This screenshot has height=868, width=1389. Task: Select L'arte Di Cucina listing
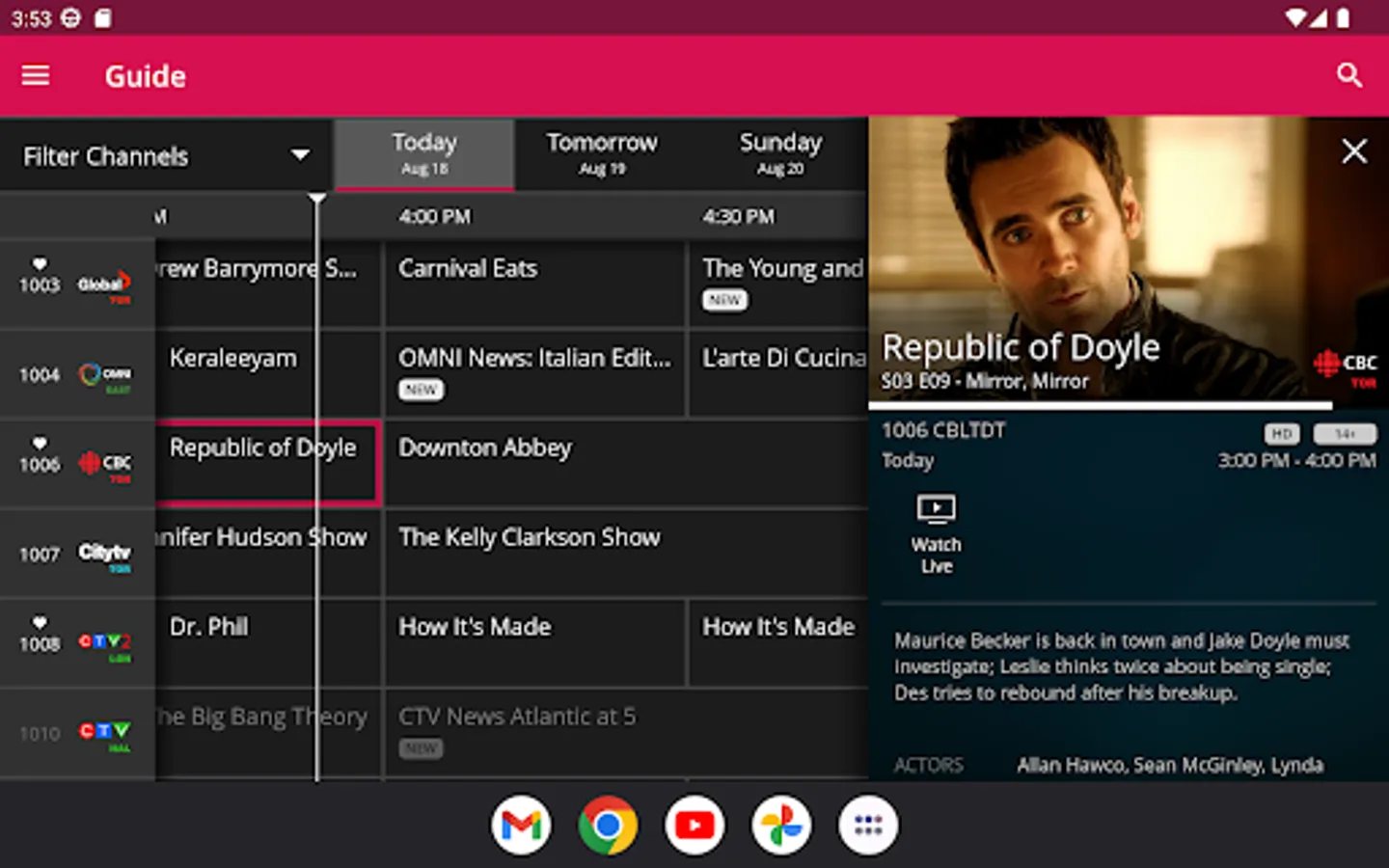(x=778, y=373)
